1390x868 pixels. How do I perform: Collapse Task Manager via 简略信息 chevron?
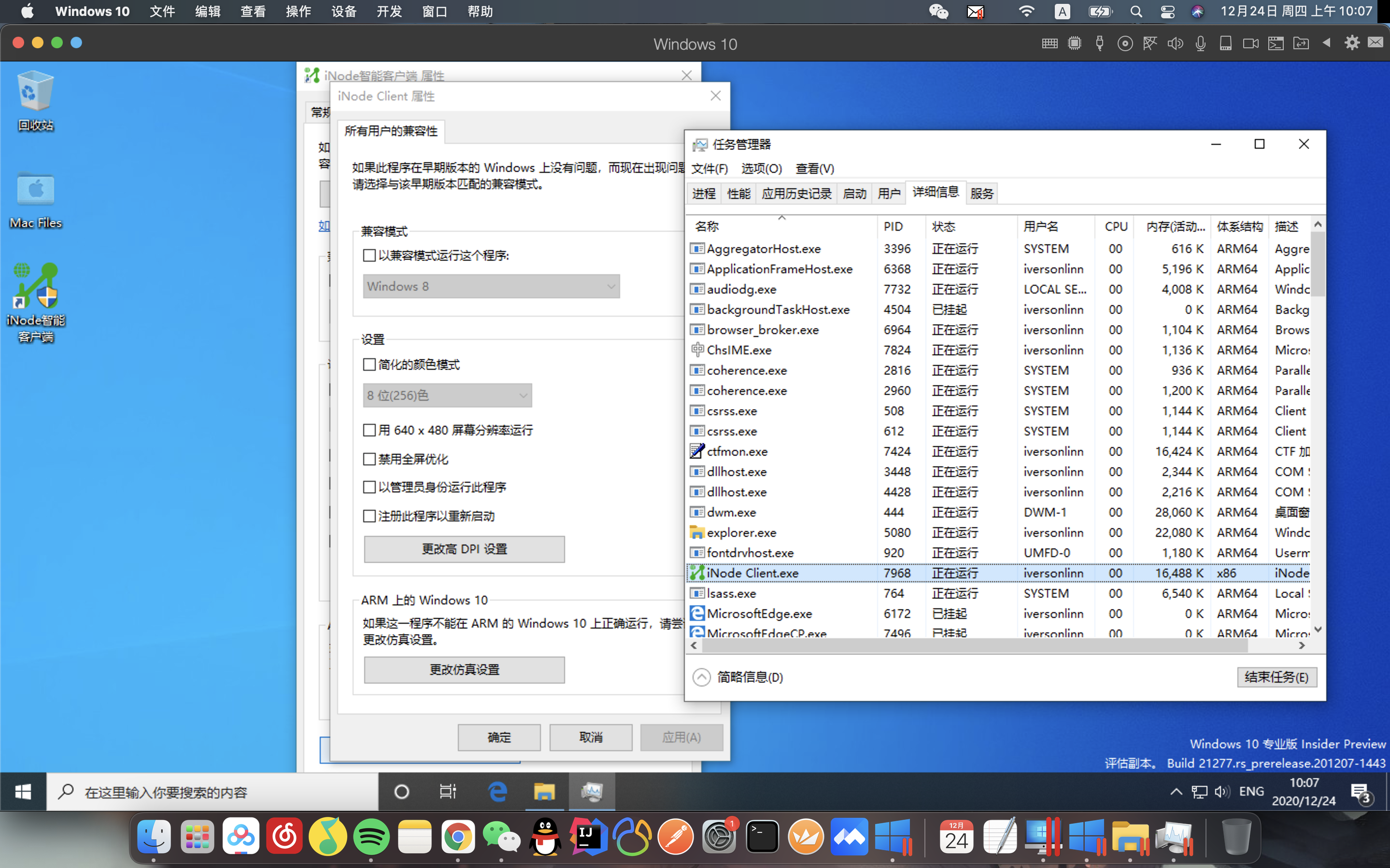coord(701,677)
